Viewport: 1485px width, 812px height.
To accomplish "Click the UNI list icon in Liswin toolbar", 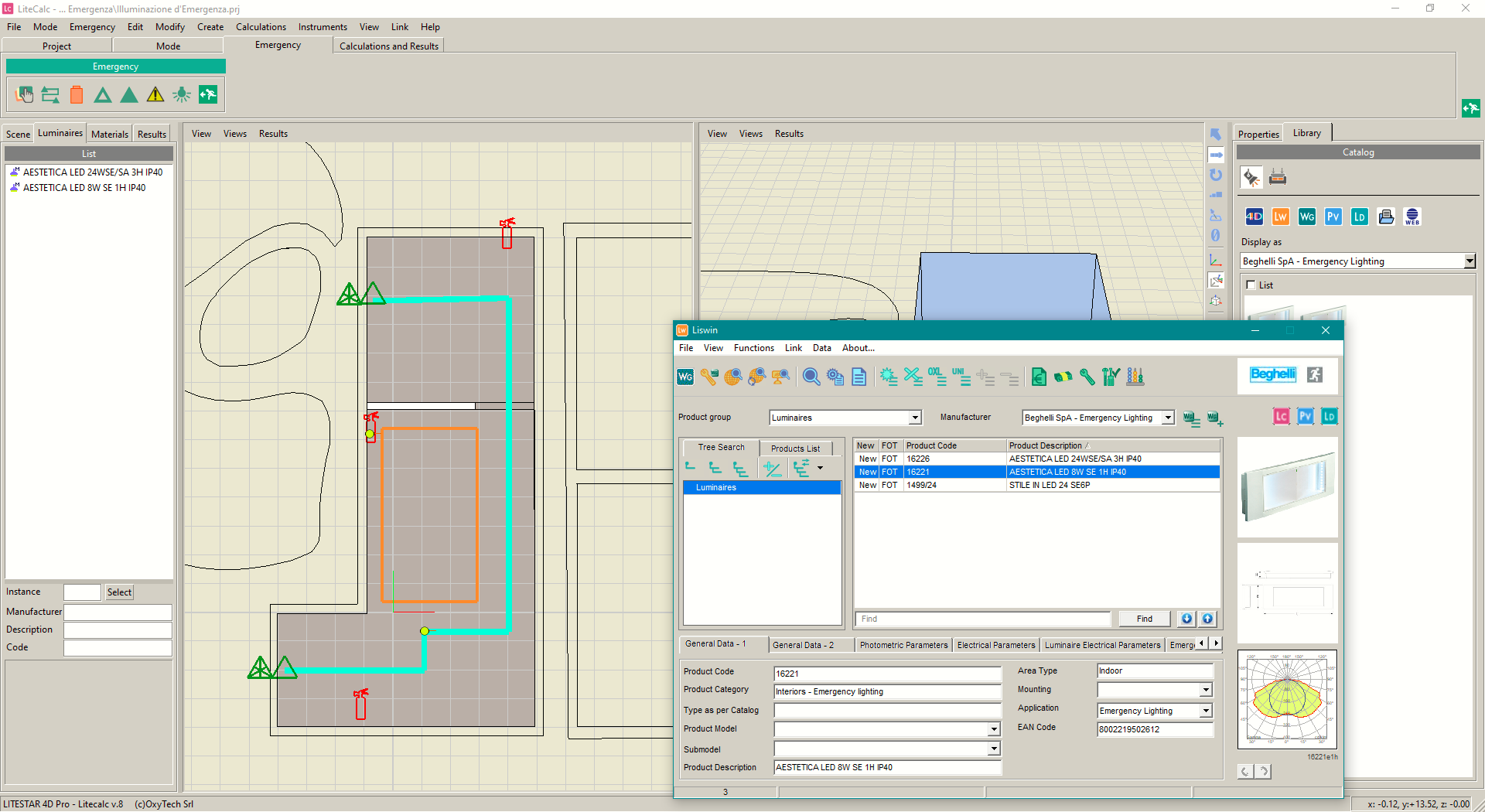I will coord(961,377).
